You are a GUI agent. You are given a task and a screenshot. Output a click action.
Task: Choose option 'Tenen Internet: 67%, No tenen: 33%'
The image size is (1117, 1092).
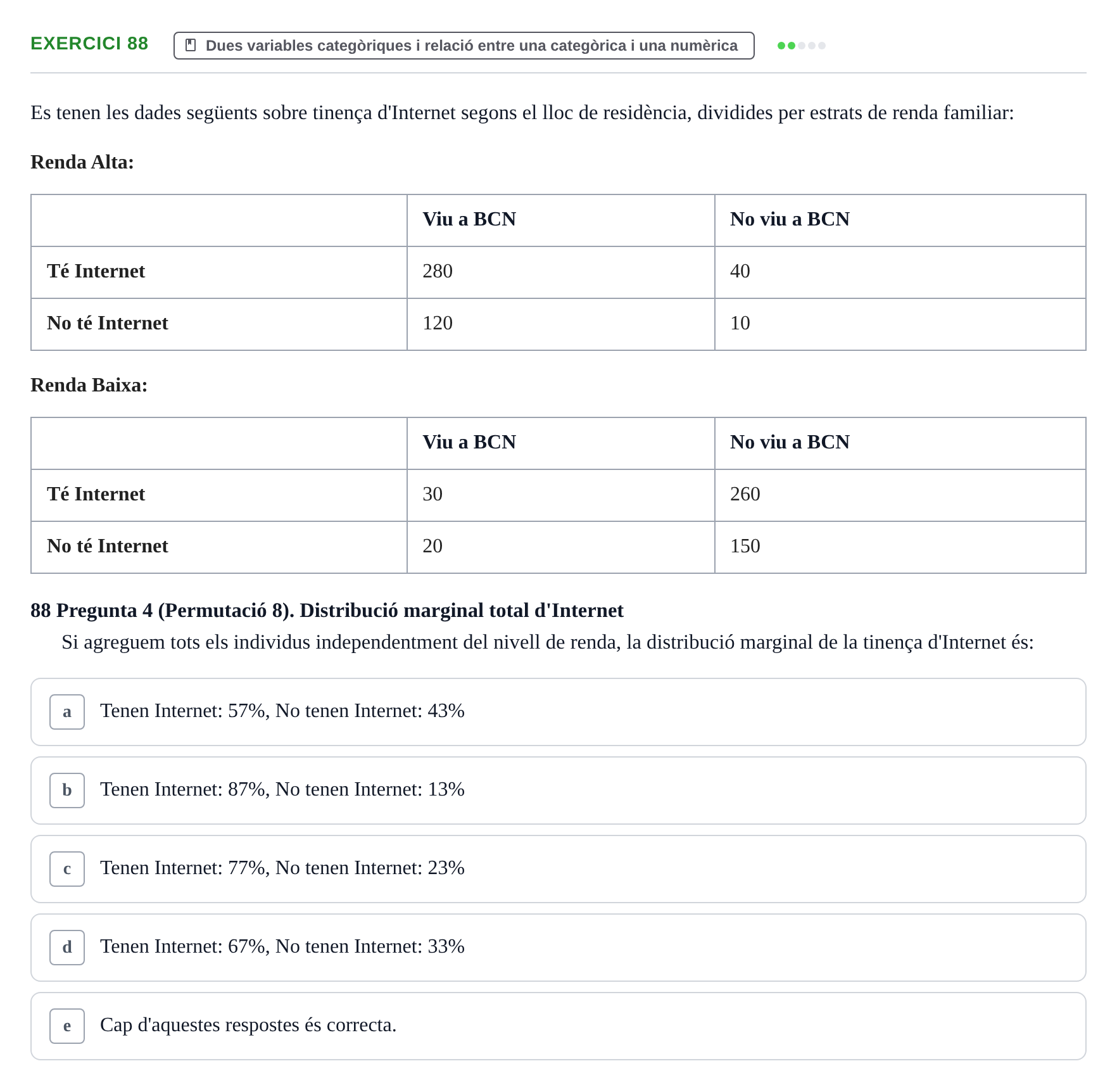(558, 948)
